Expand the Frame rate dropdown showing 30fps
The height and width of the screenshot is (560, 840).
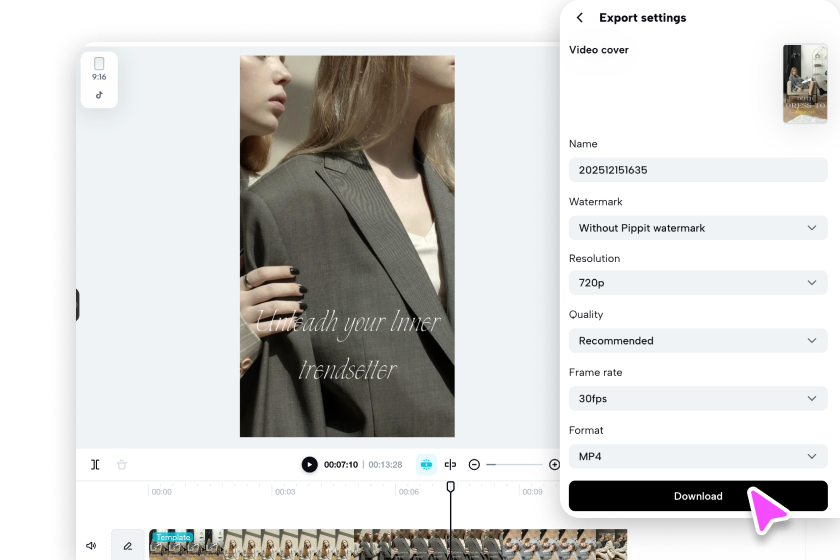(697, 399)
